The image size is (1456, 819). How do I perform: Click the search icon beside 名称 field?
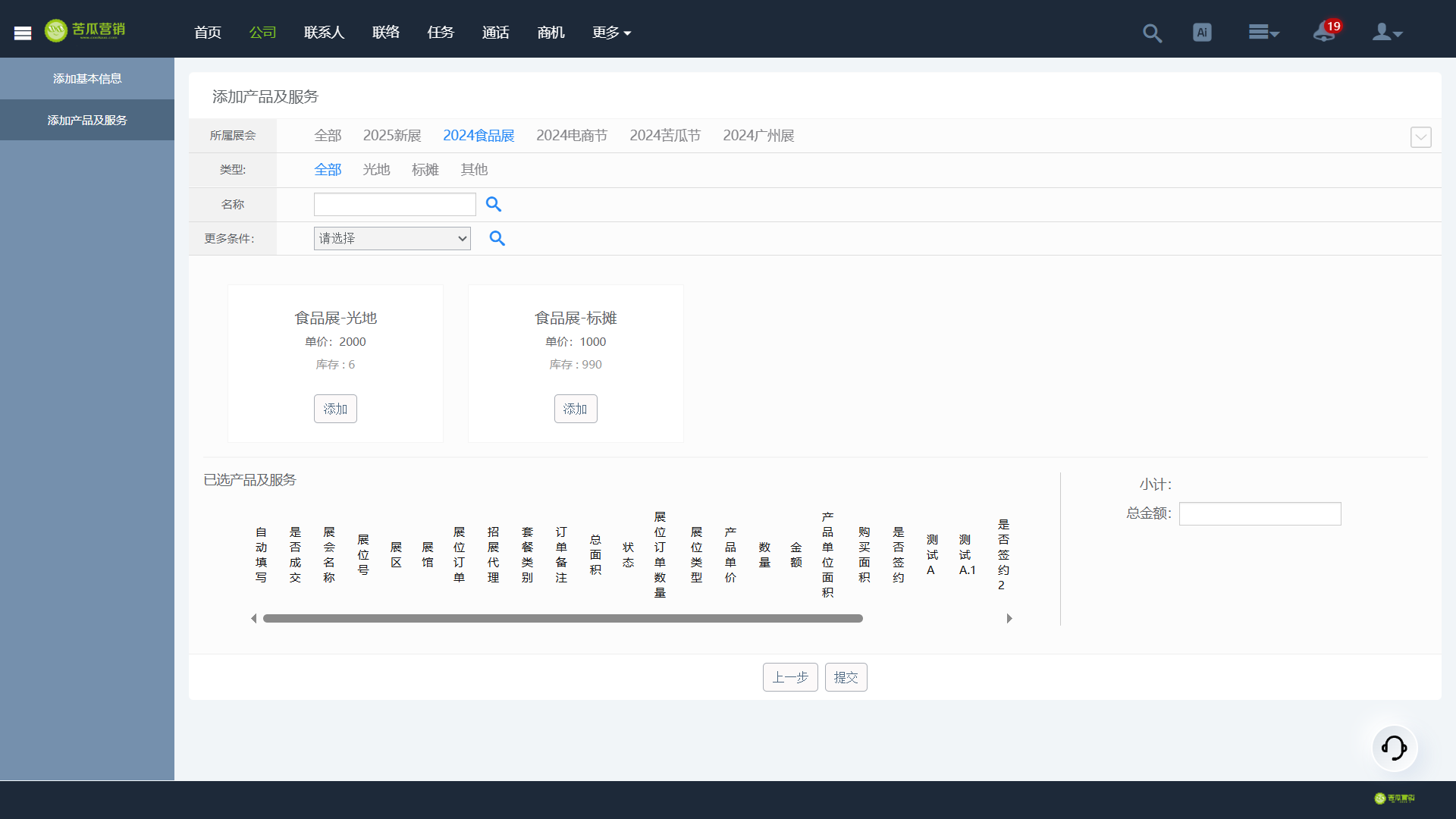click(494, 204)
